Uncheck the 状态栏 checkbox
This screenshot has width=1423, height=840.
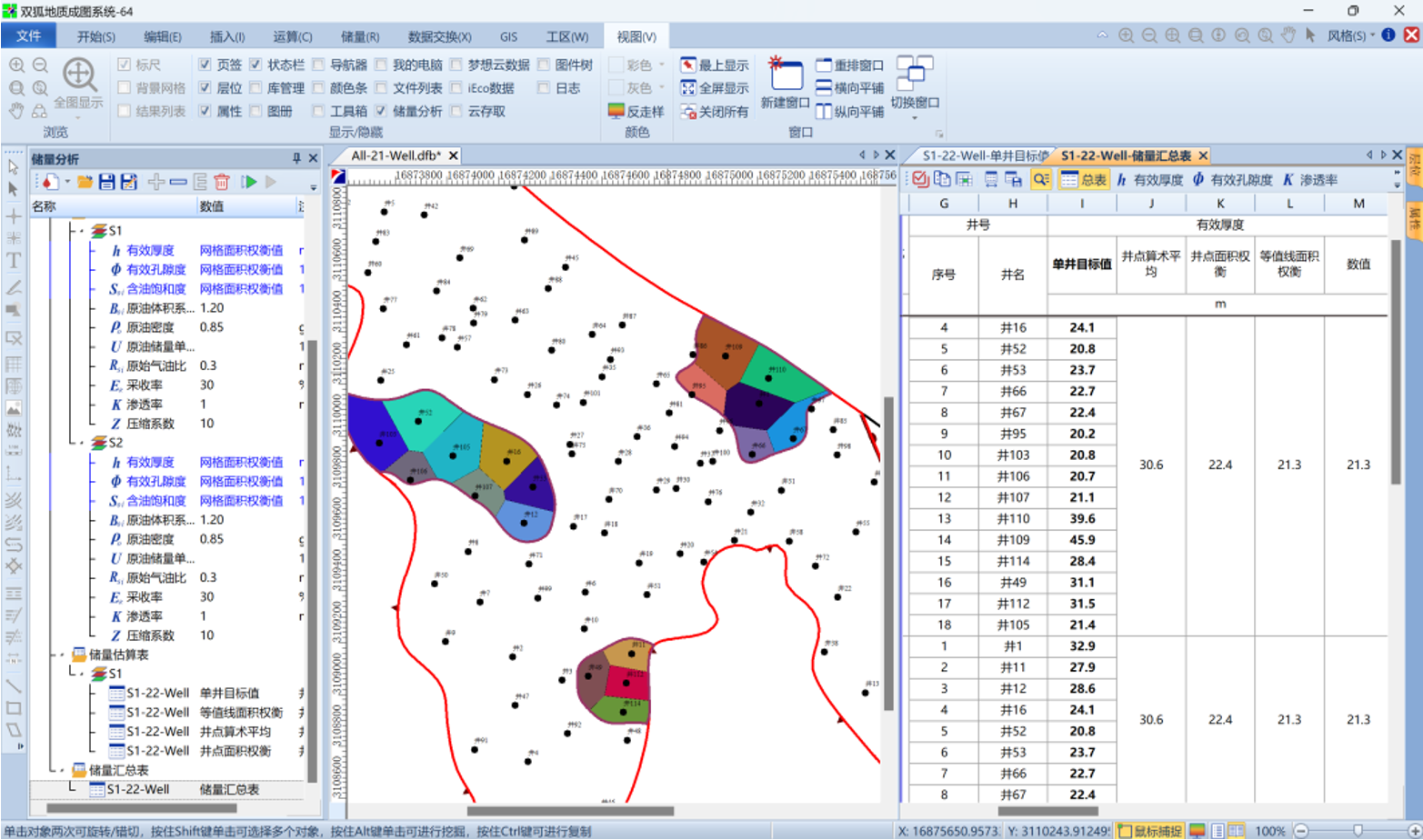pos(256,65)
